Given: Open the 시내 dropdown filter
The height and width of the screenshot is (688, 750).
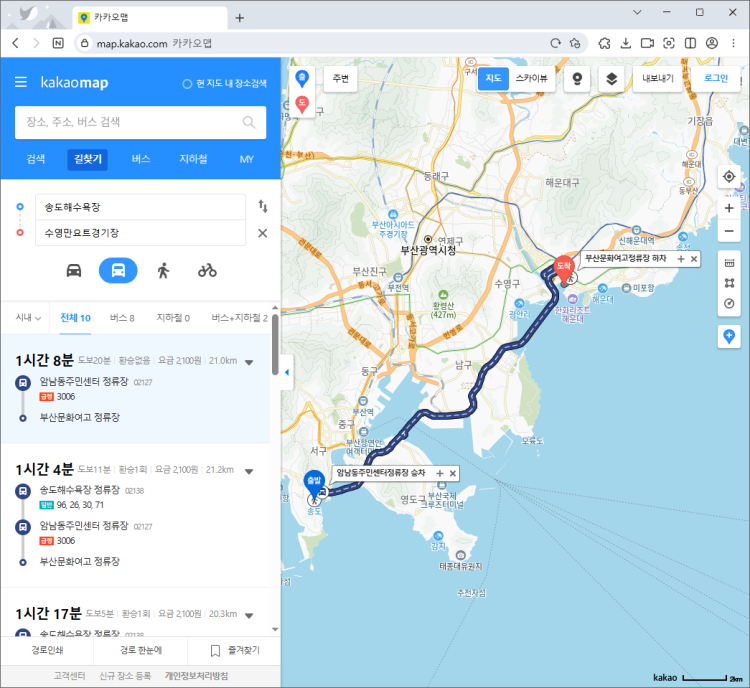Looking at the screenshot, I should (28, 318).
